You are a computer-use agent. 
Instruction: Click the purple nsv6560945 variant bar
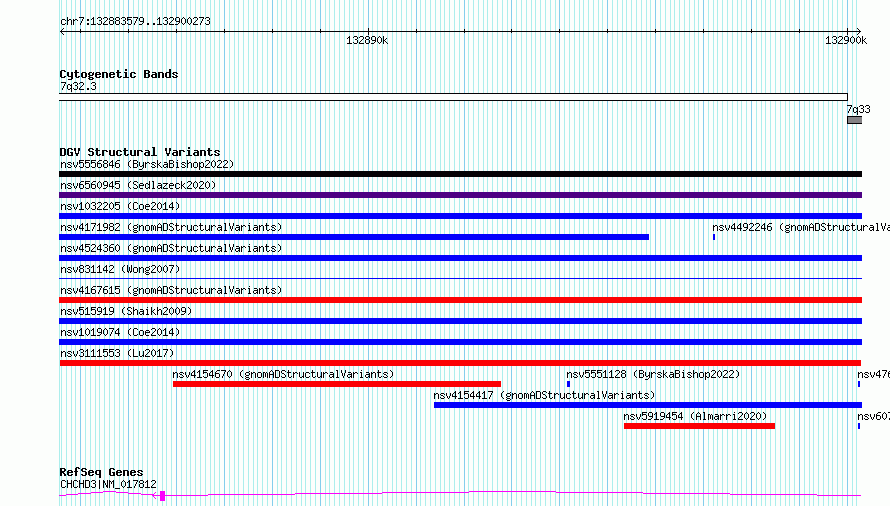click(x=460, y=195)
